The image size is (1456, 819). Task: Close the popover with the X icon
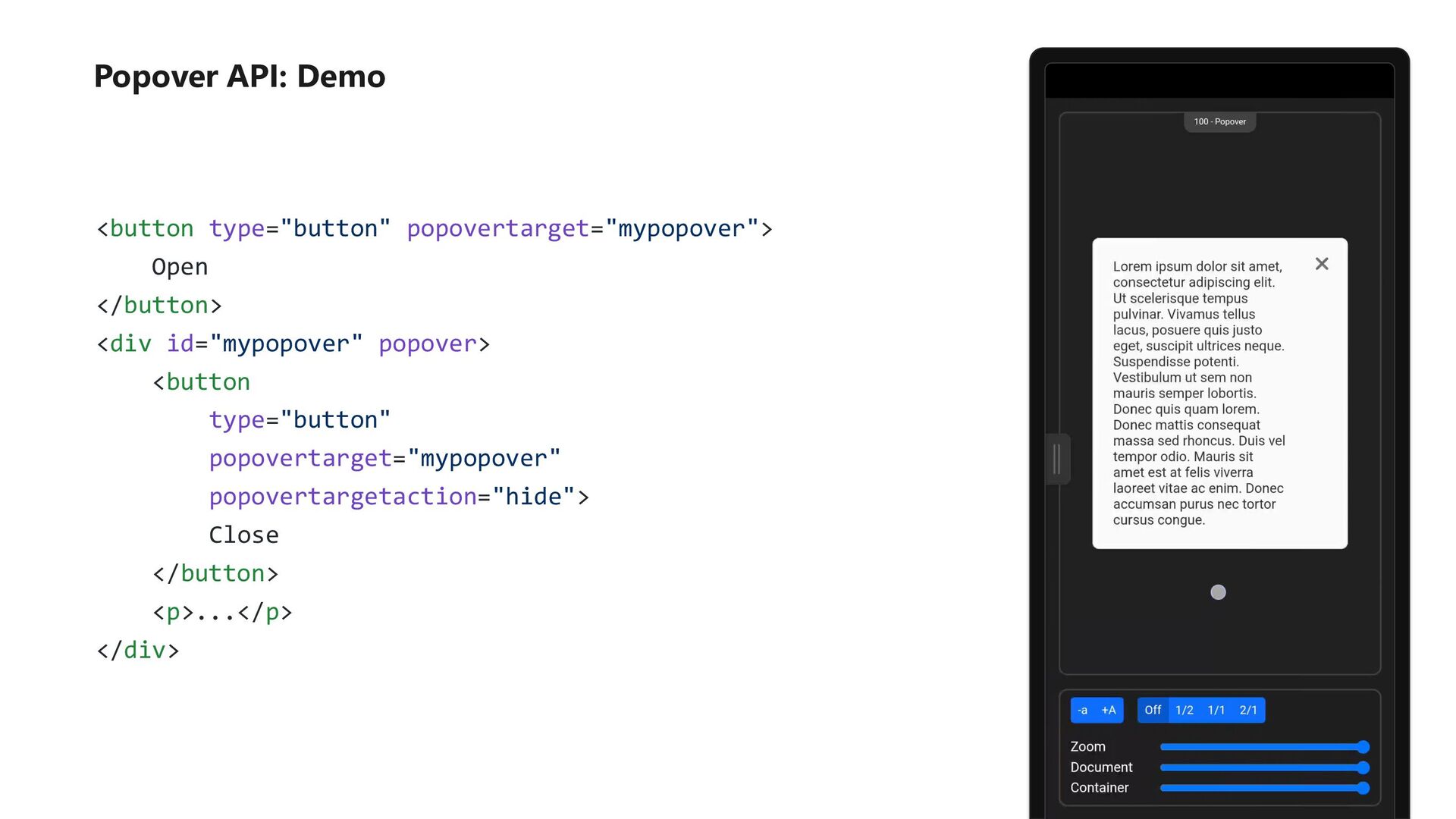coord(1322,264)
